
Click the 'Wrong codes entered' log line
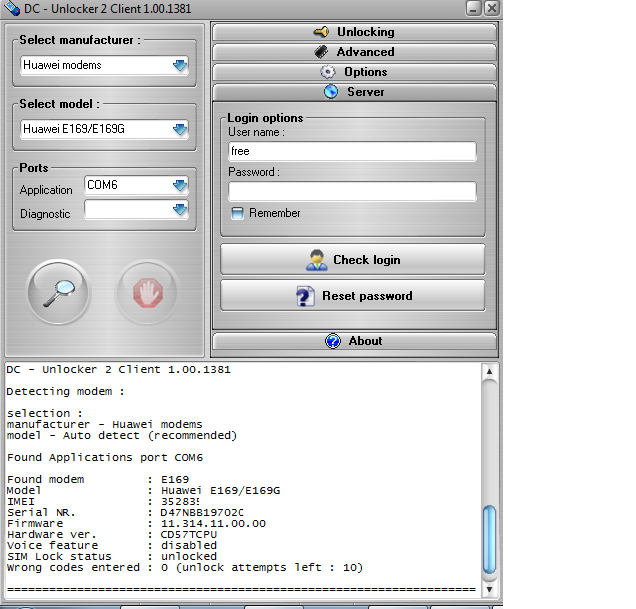[x=185, y=567]
